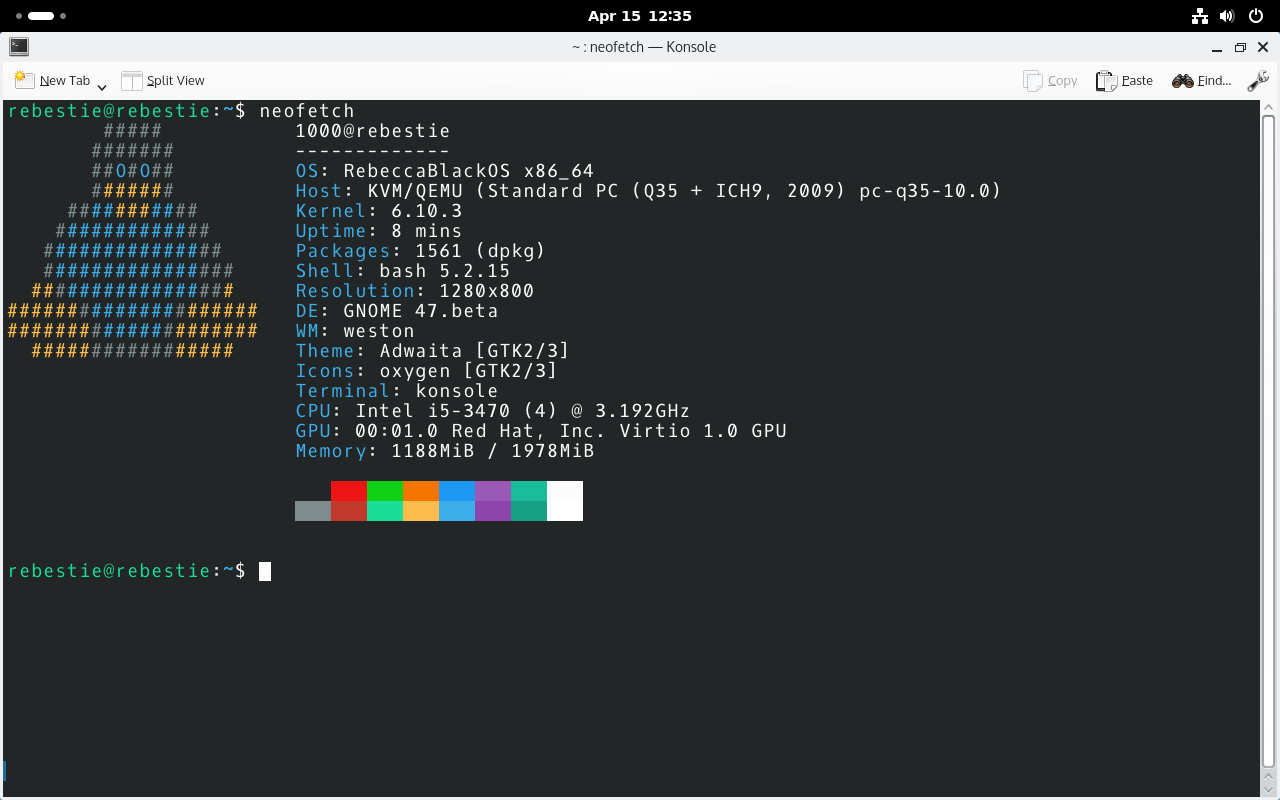Screen dimensions: 1280x800
Task: Click the "OS: RebeccaBlackOS x86_64" line
Action: point(445,171)
